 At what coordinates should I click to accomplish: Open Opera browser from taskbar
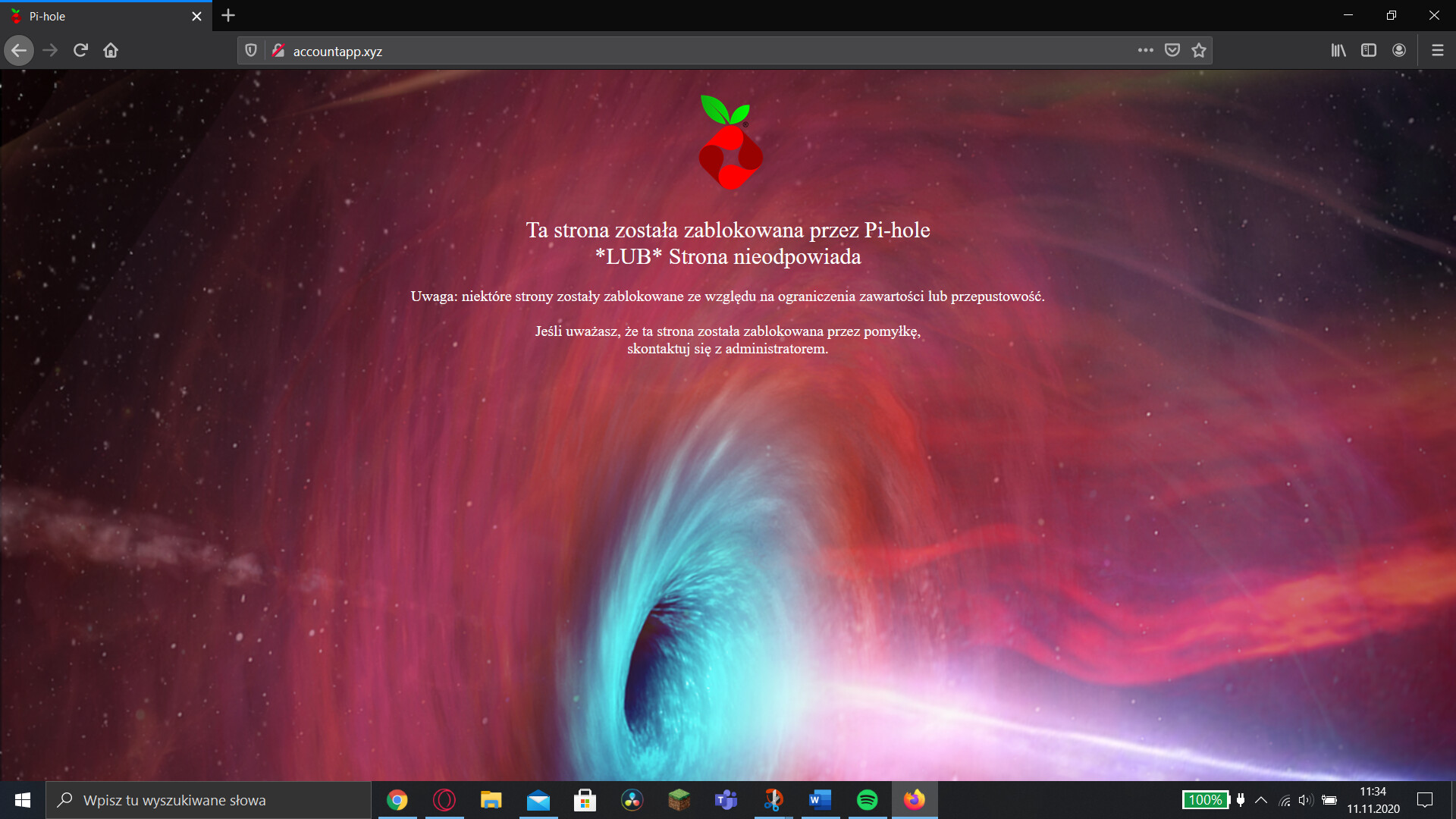point(444,800)
